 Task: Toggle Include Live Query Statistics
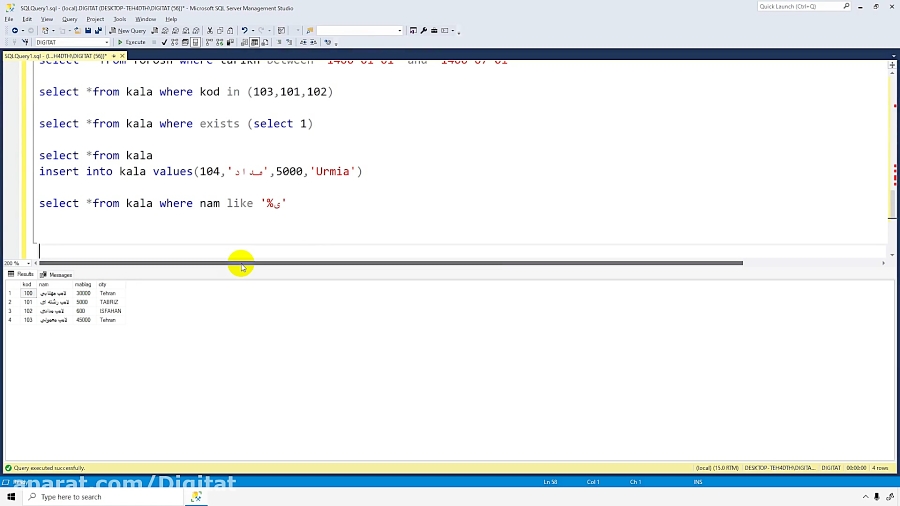point(219,42)
